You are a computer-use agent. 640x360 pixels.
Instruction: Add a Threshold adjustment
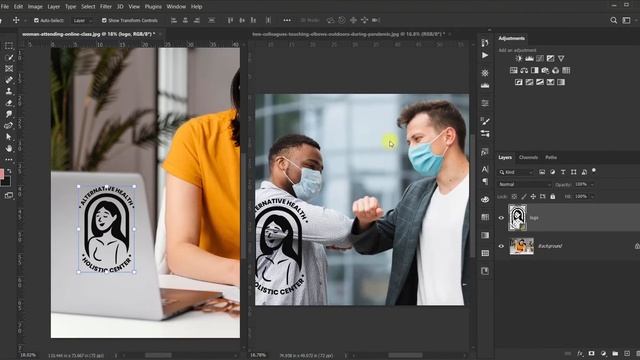(x=540, y=82)
